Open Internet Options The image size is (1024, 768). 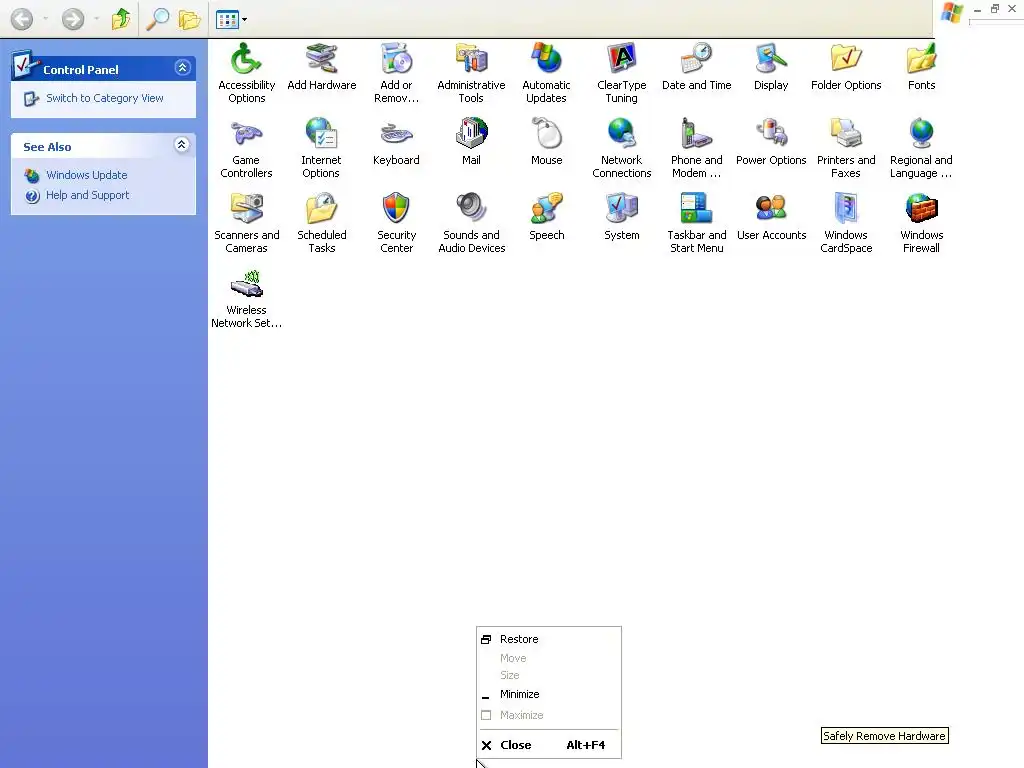click(321, 148)
